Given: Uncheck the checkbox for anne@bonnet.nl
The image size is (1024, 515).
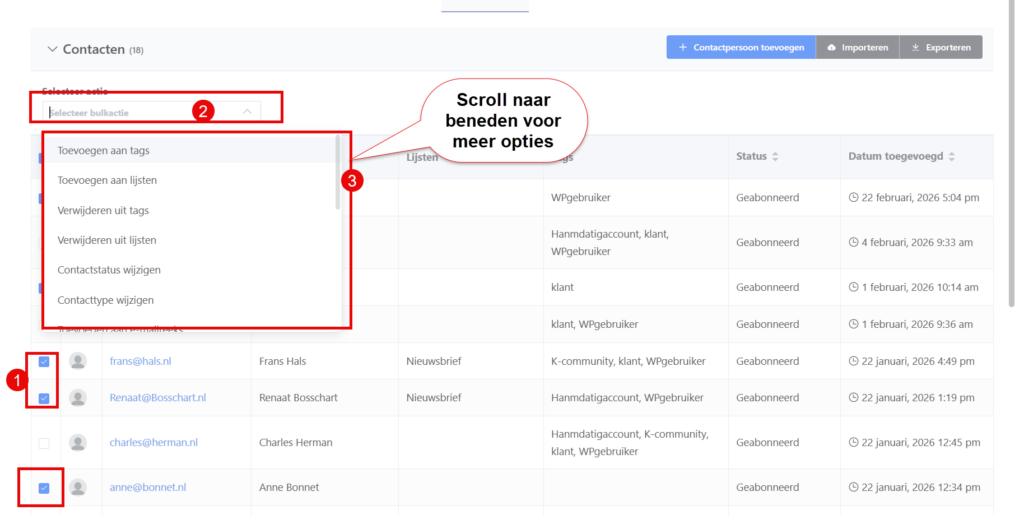Looking at the screenshot, I should coord(43,488).
